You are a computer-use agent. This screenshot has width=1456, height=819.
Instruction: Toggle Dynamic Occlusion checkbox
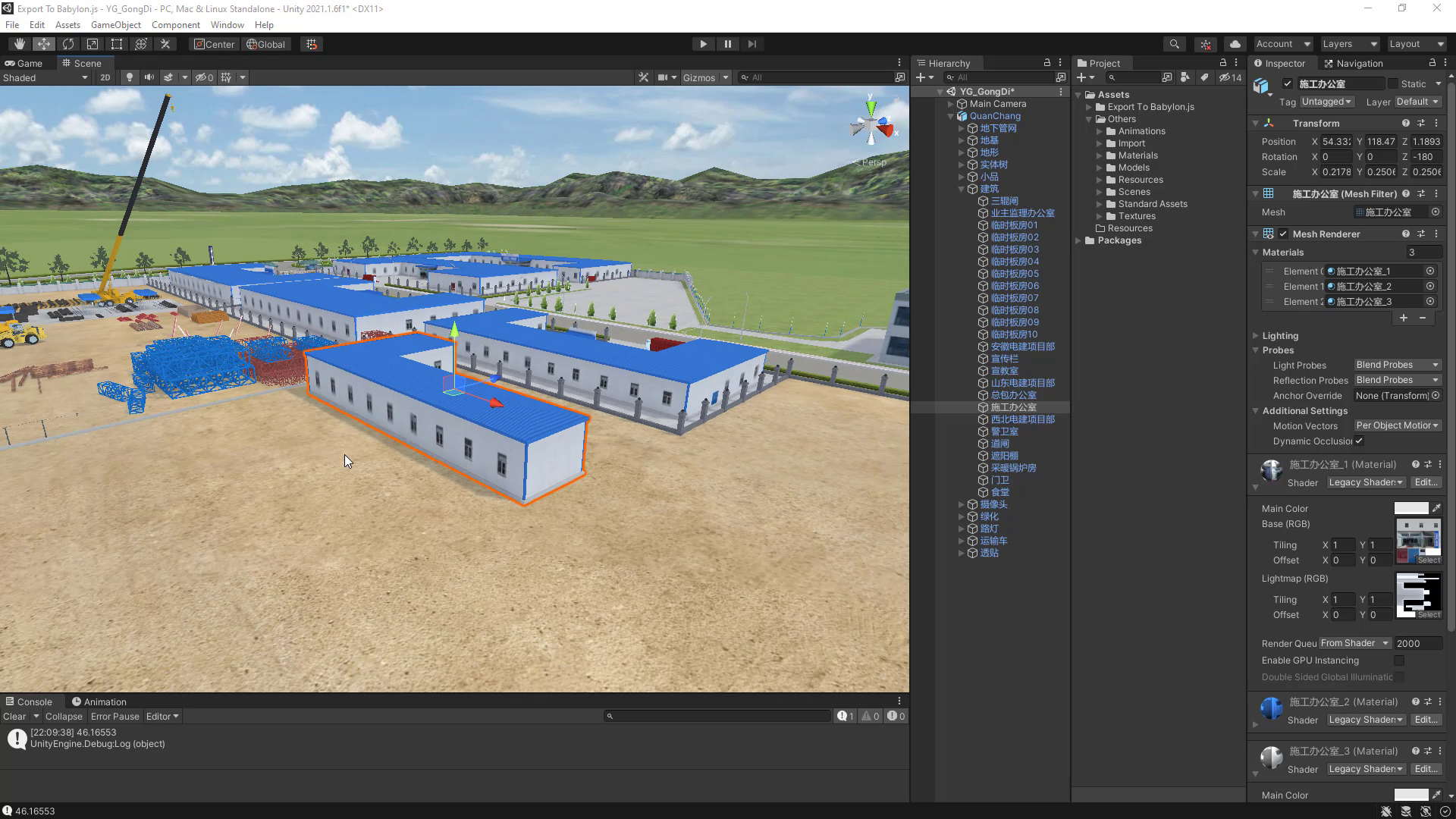click(1359, 441)
